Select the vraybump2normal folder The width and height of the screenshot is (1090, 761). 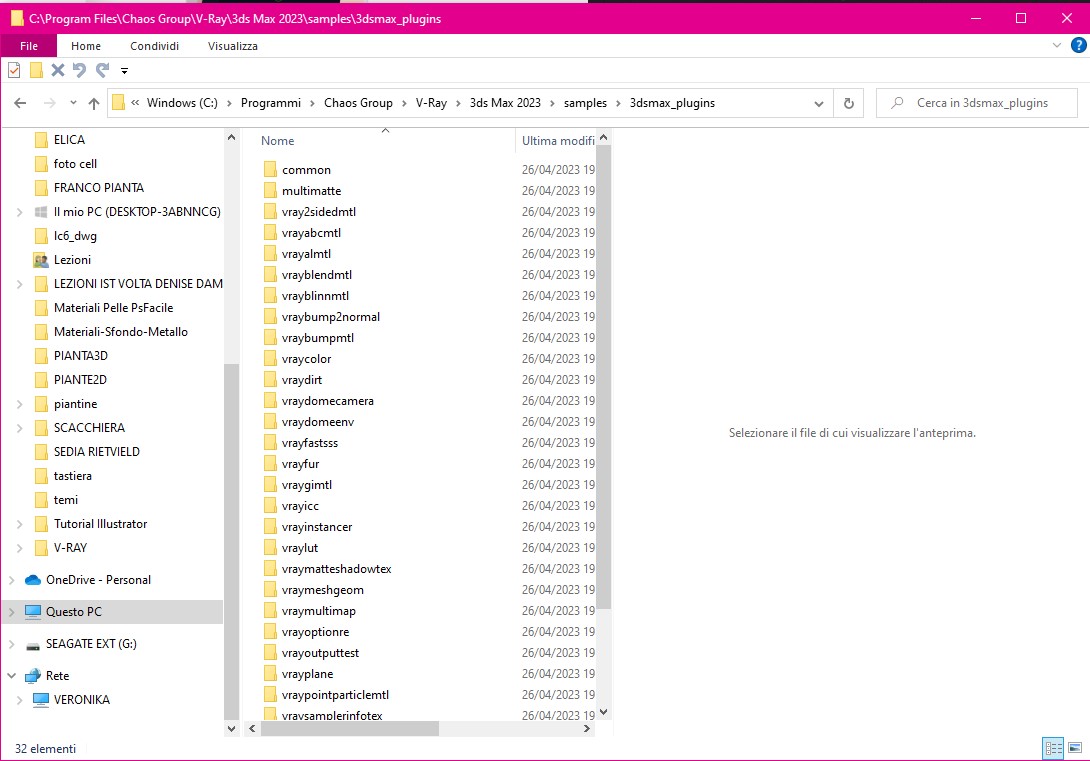coord(331,317)
